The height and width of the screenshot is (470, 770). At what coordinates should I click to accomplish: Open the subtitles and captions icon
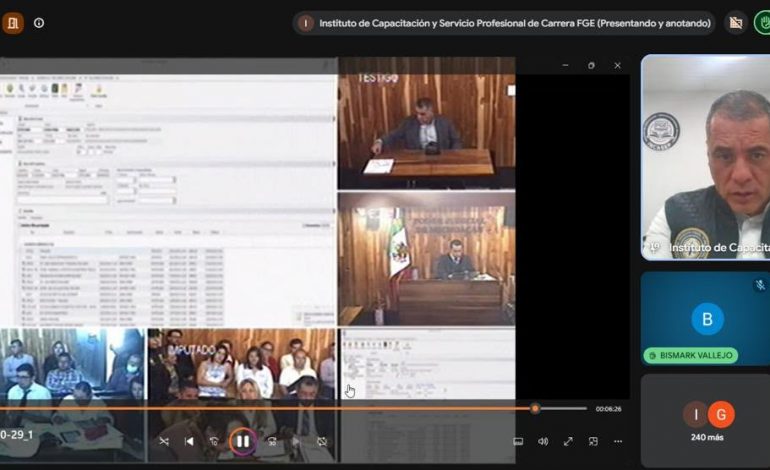518,442
